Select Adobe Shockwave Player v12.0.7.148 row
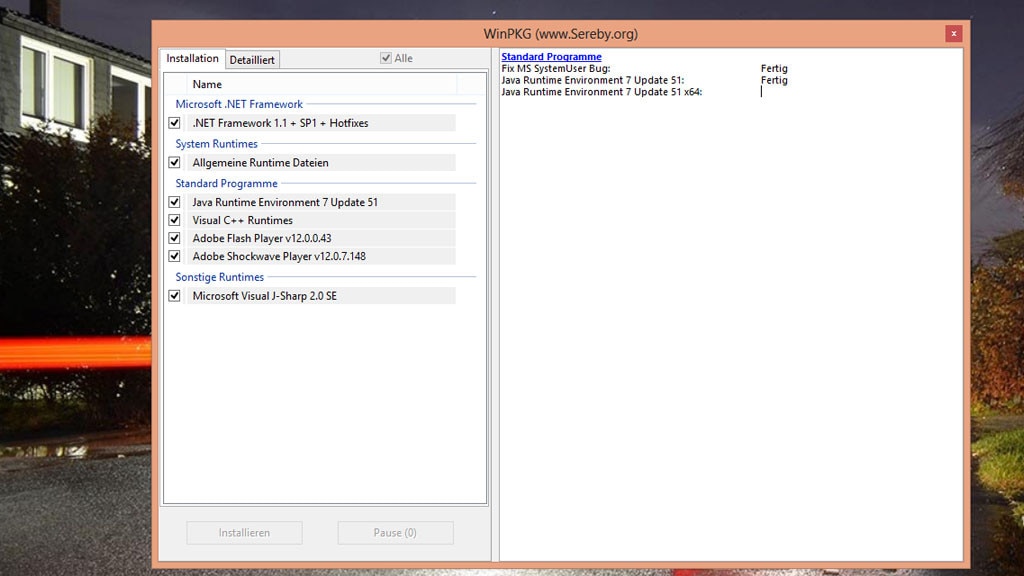 tap(321, 256)
